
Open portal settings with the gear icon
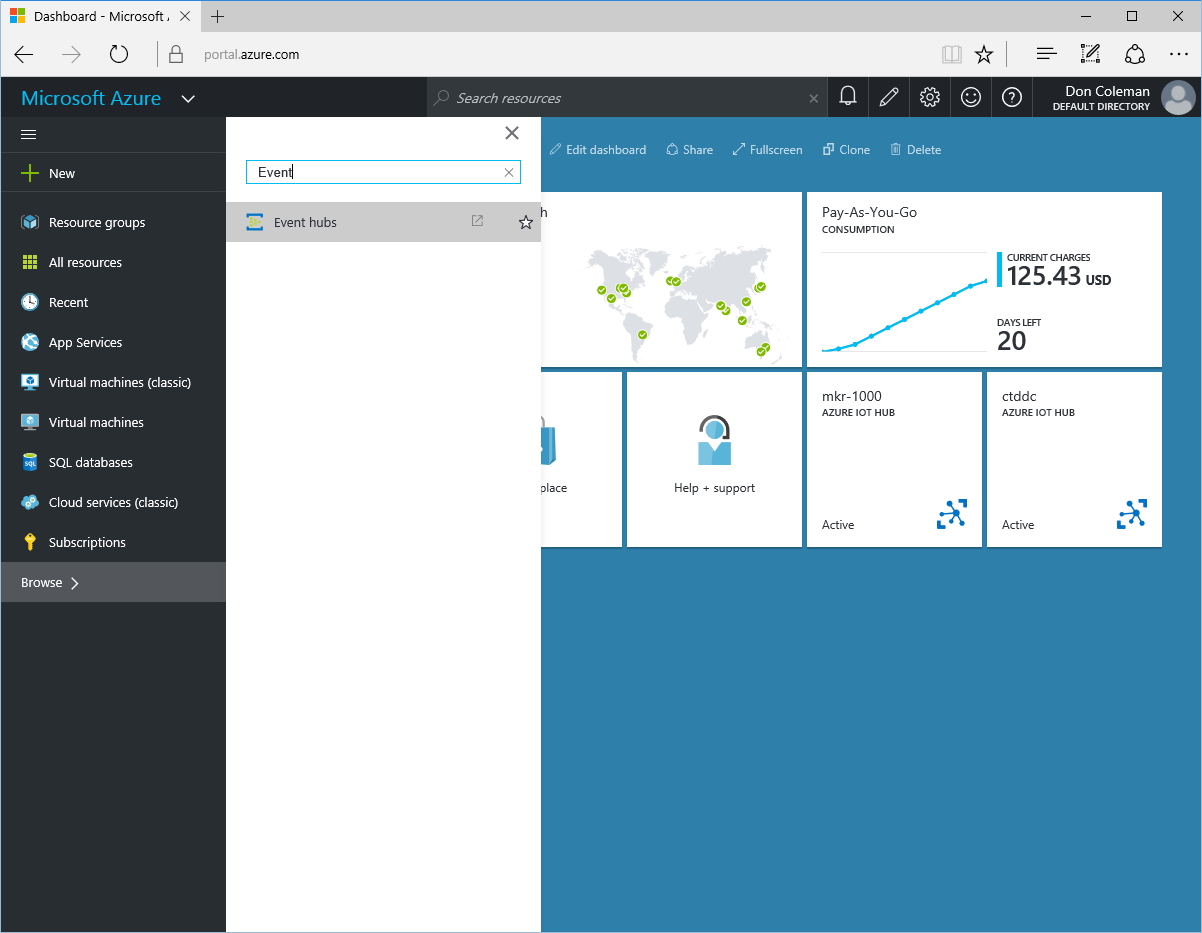tap(929, 96)
